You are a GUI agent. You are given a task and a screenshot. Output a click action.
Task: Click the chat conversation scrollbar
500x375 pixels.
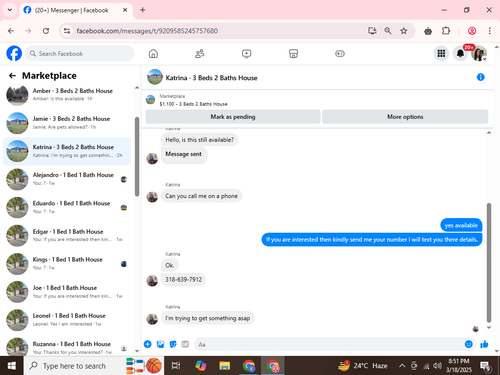[x=489, y=262]
